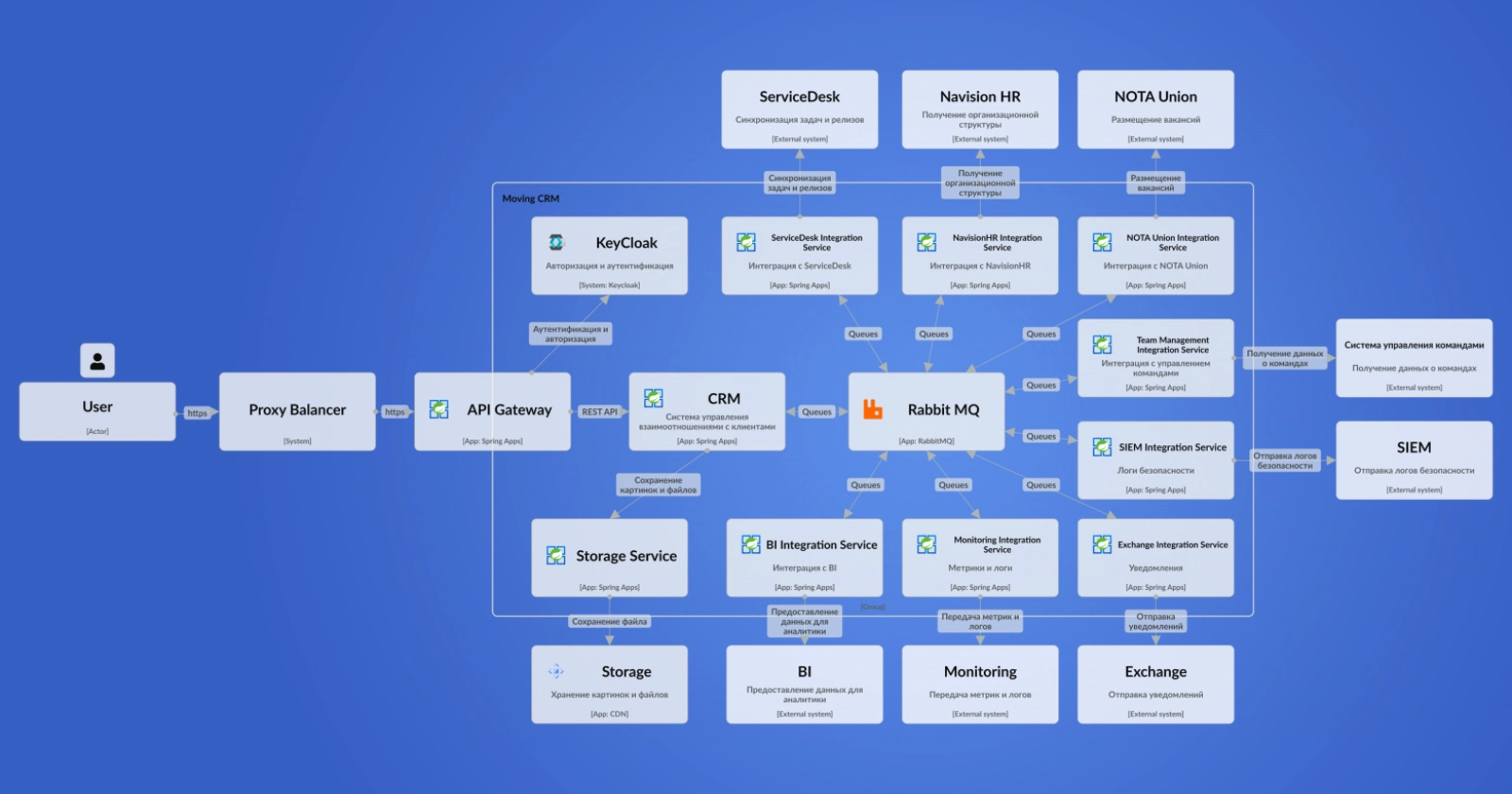
Task: Click Авторизация и аутентификация description in KeyCloak
Action: pos(610,267)
